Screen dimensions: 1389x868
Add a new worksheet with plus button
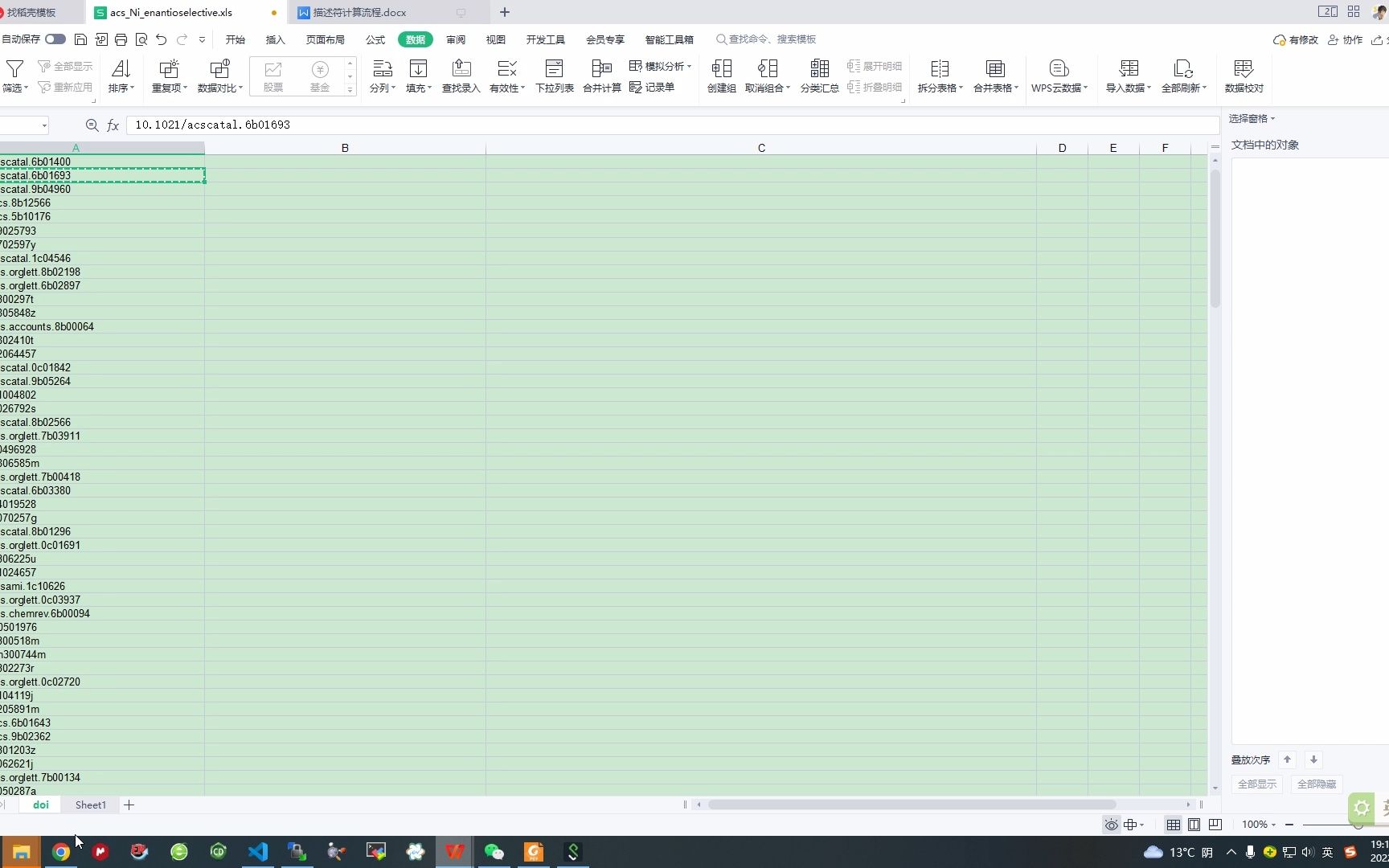click(x=129, y=805)
